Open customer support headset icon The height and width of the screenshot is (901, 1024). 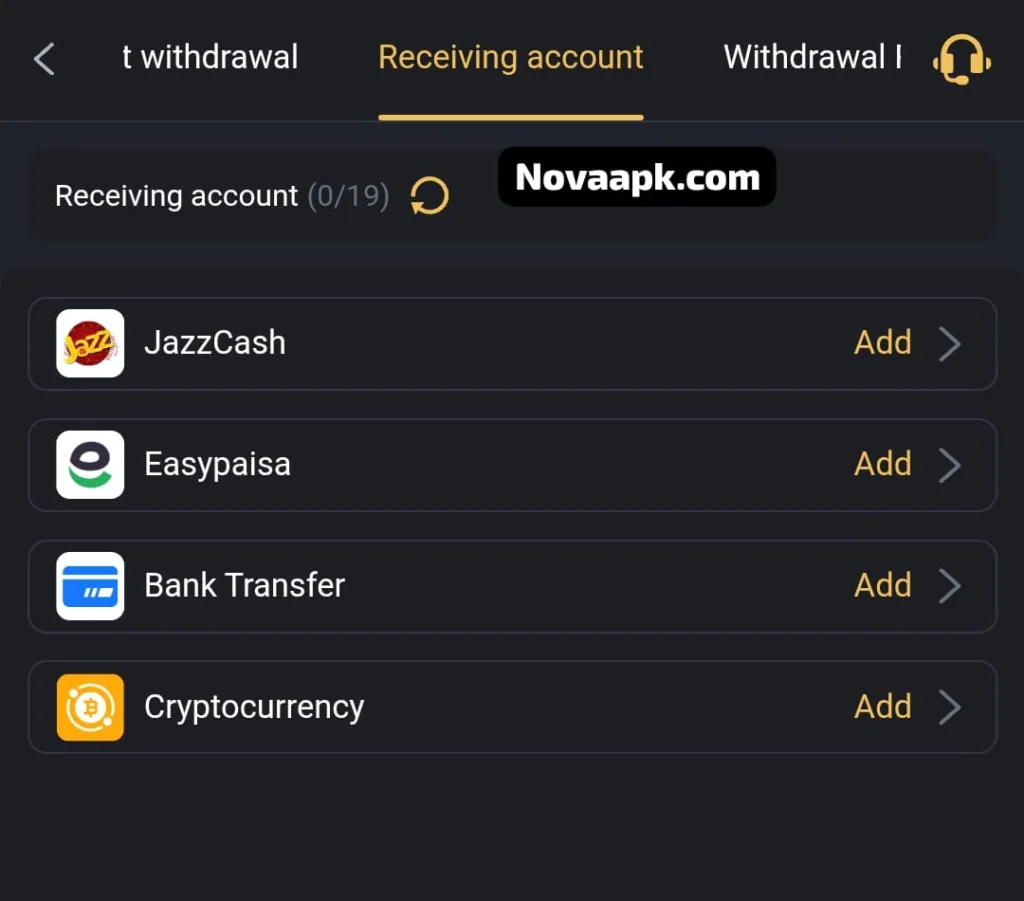pos(961,59)
